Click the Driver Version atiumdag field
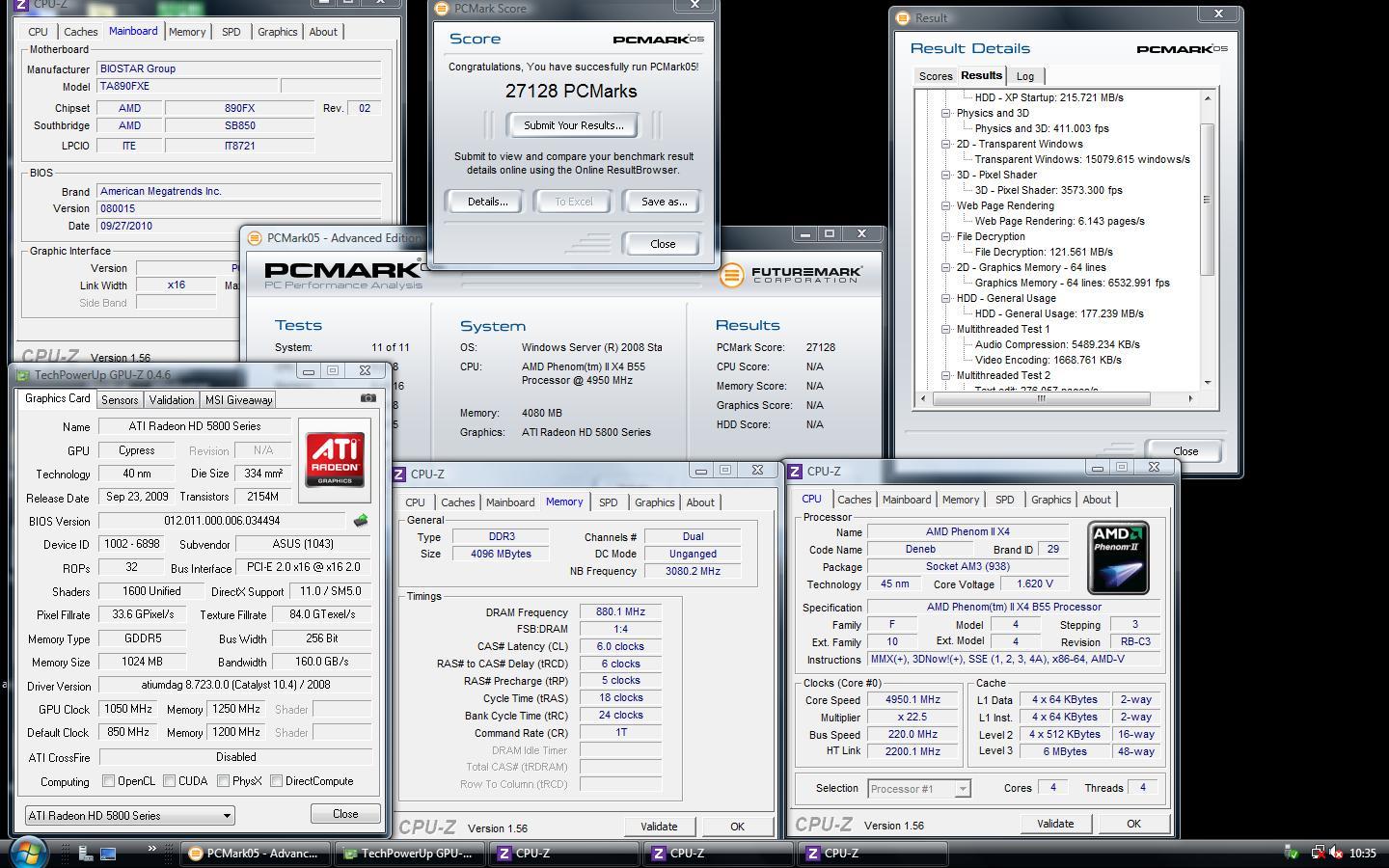The width and height of the screenshot is (1389, 868). pyautogui.click(x=235, y=685)
